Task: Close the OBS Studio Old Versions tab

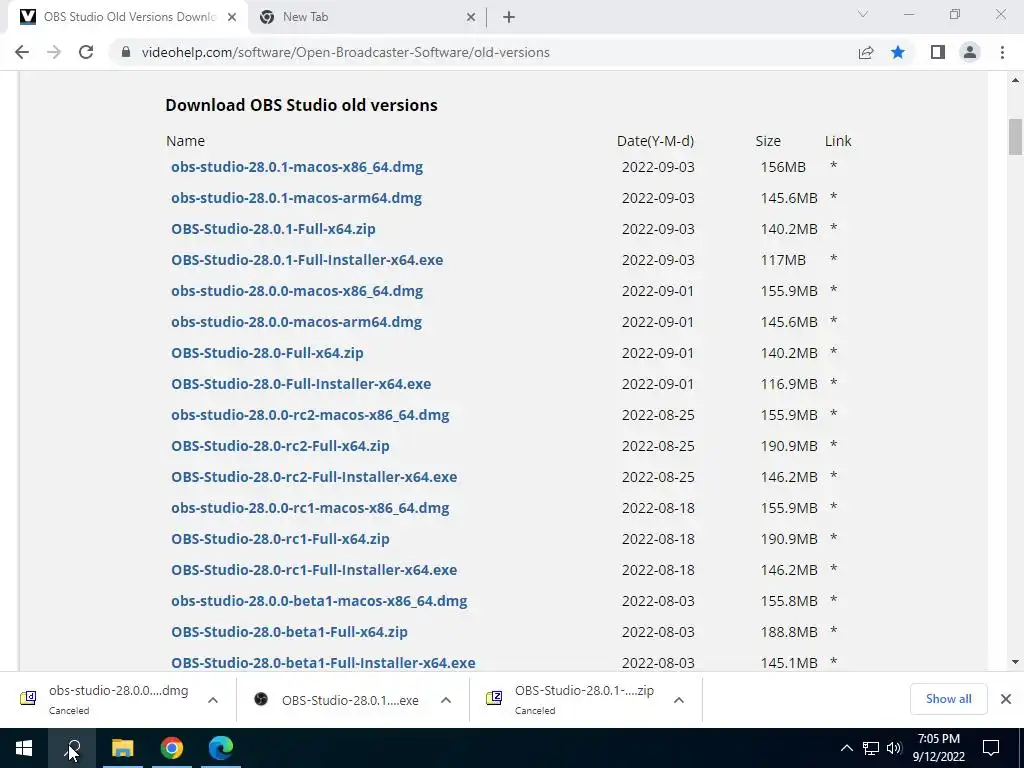Action: (x=232, y=17)
